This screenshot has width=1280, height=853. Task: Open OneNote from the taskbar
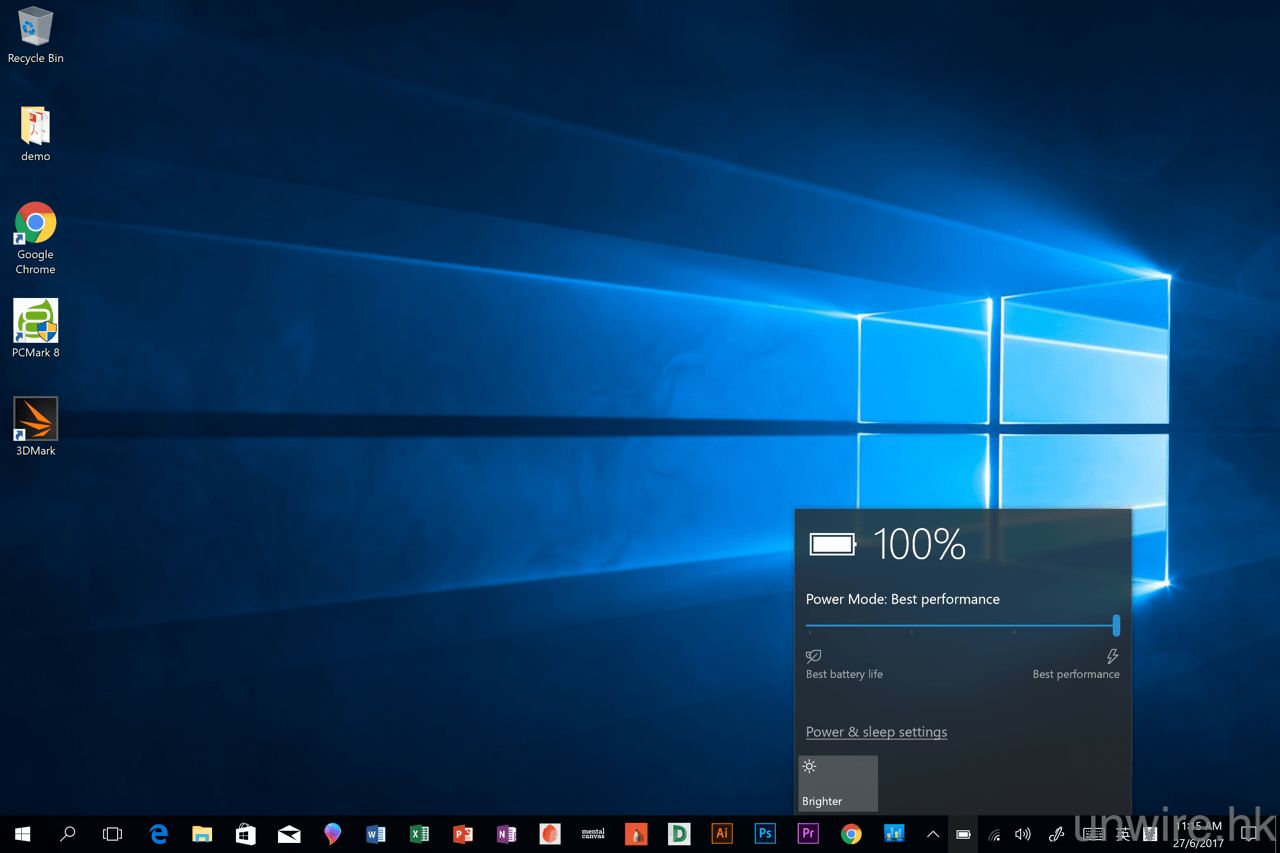pos(506,834)
